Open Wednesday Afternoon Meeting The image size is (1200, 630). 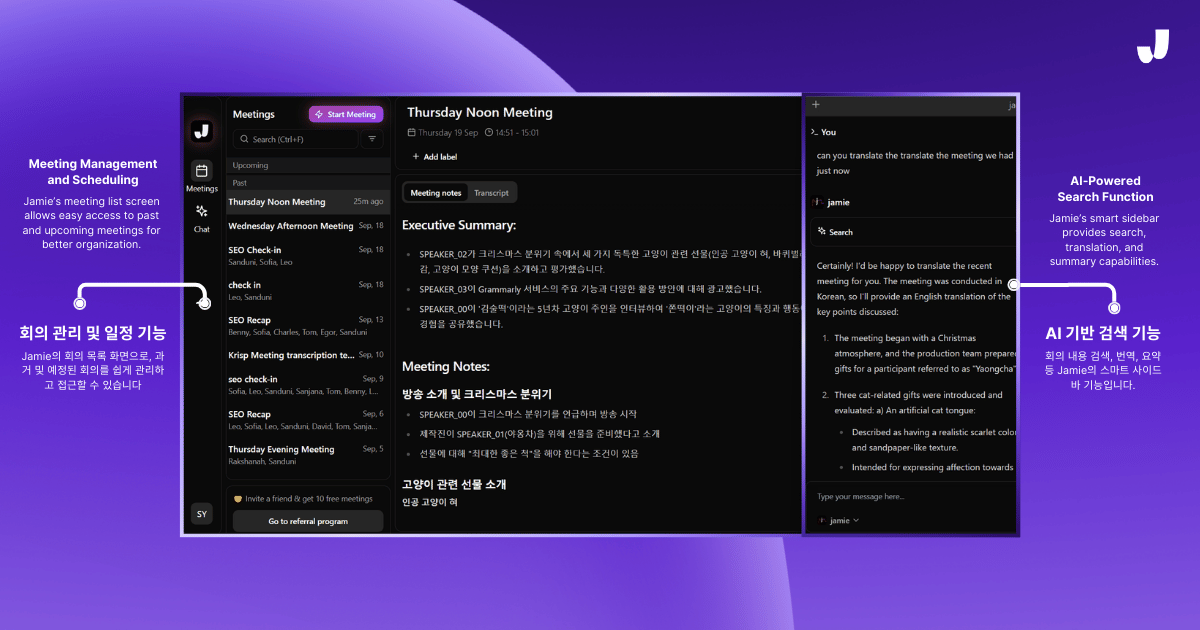coord(308,226)
